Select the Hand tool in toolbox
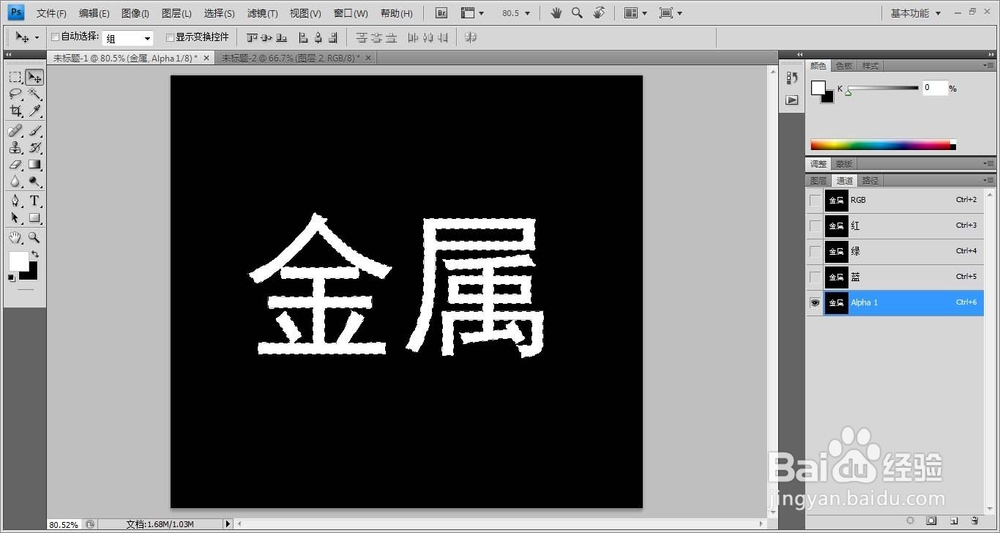Screen dimensions: 1000x533 click(x=15, y=238)
